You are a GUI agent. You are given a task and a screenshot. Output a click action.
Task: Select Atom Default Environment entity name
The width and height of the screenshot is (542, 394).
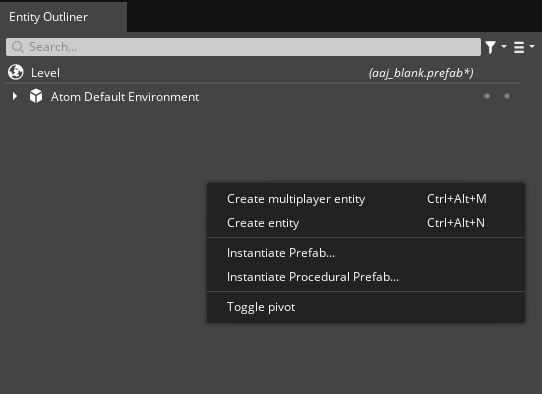(x=125, y=97)
